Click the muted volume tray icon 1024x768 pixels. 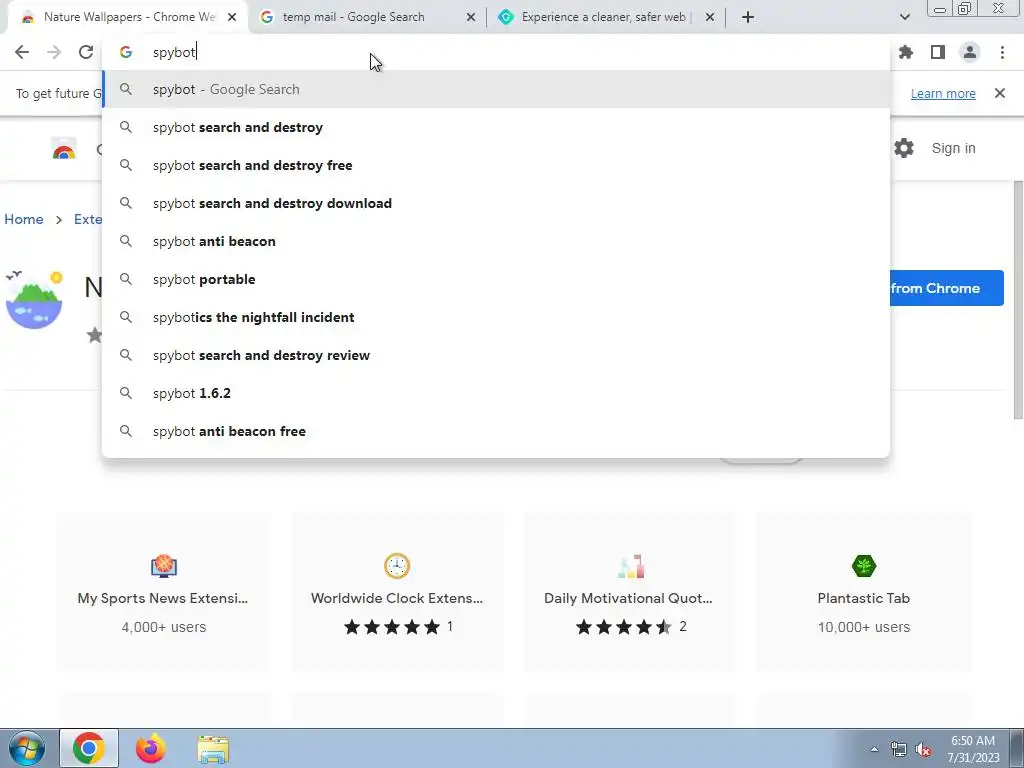coord(923,750)
